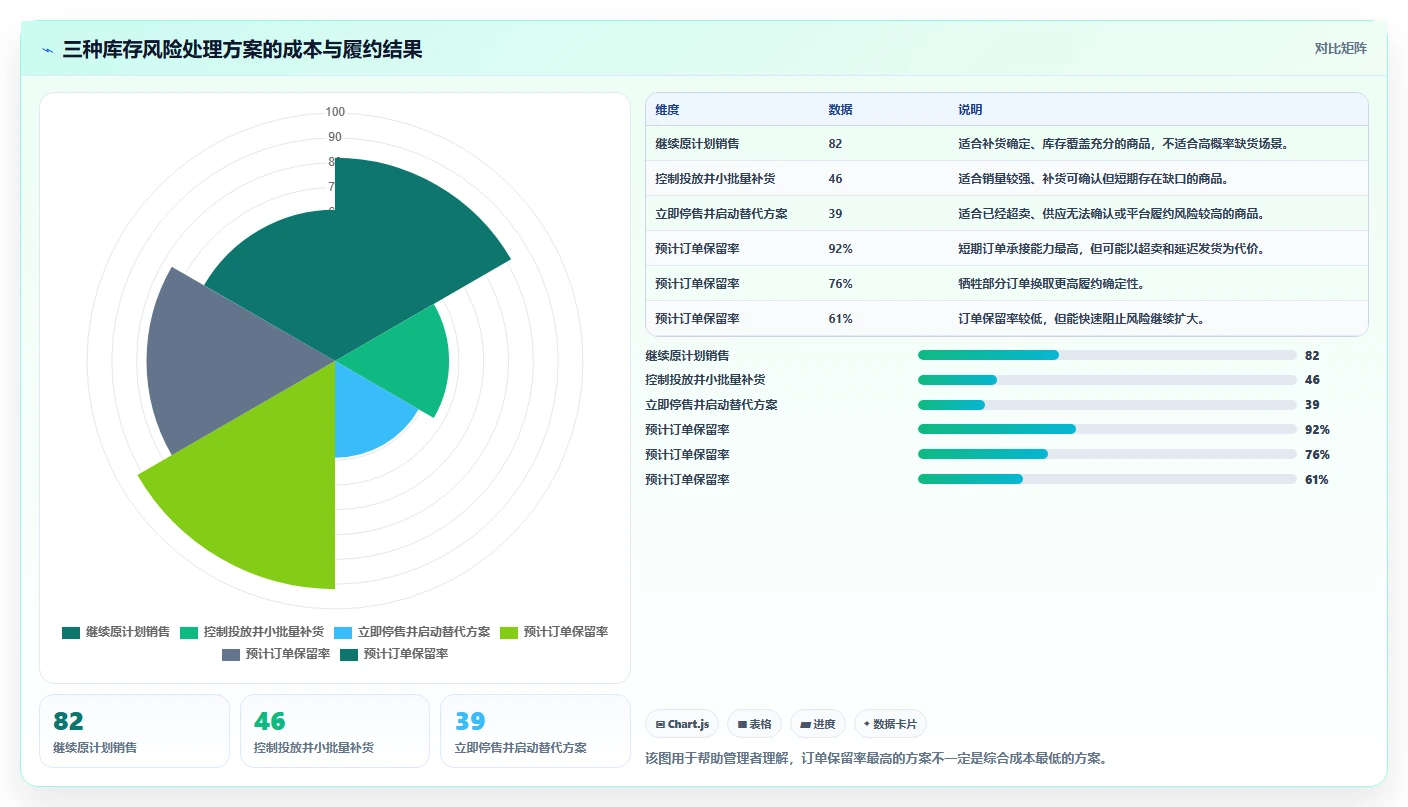Click the 对比矩阵 label in the header
Viewport: 1408px width, 807px height.
click(1340, 48)
